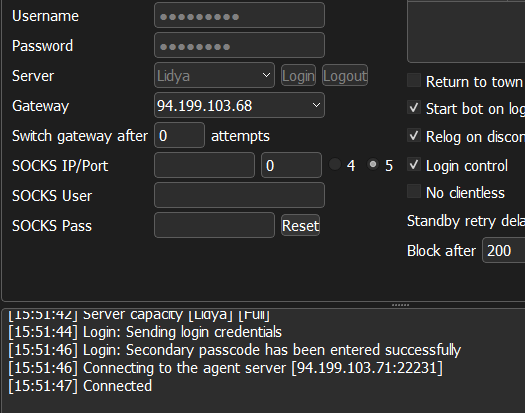Select SOCKS version 5 radio button
Image resolution: width=525 pixels, height=413 pixels.
[373, 164]
